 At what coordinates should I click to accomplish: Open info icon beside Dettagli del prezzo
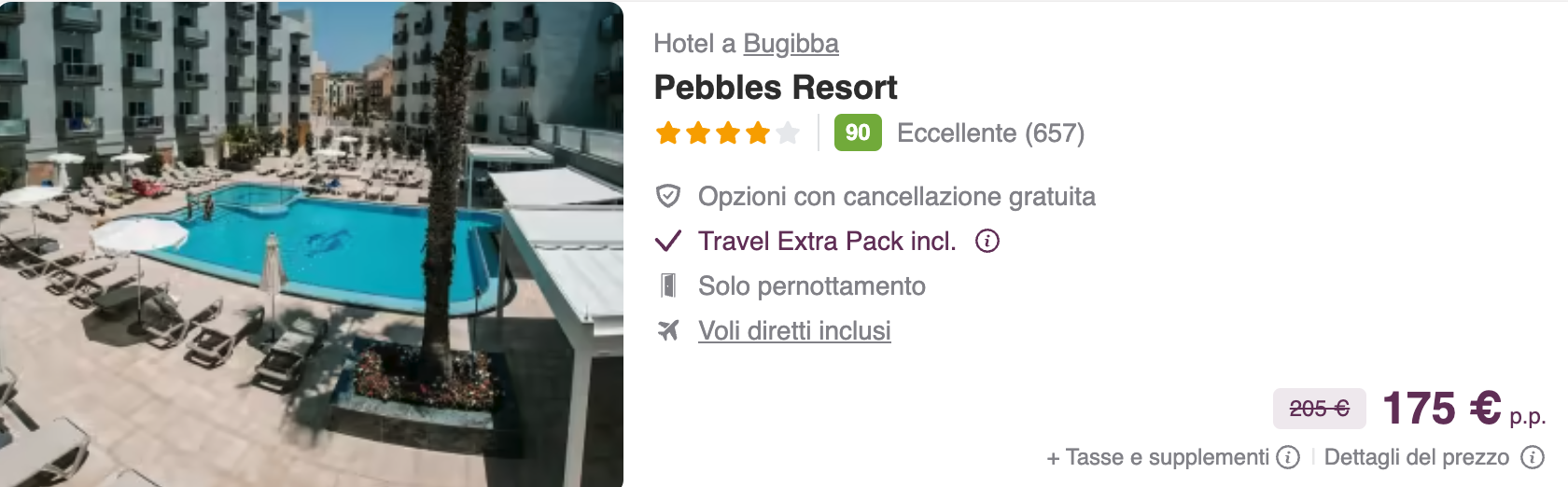pos(1532,457)
